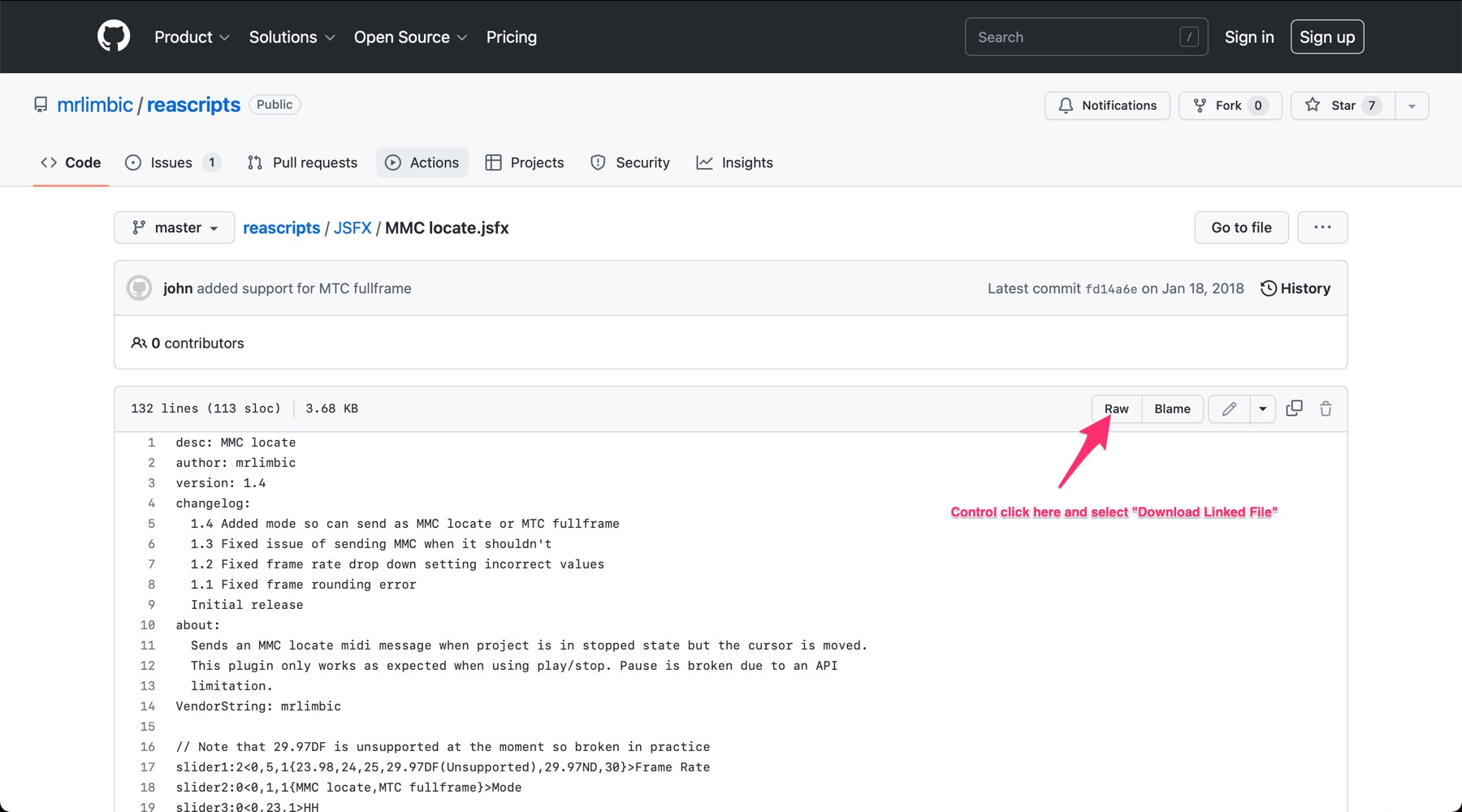Viewport: 1462px width, 812px height.
Task: Focus the Search input field
Action: pos(1086,37)
